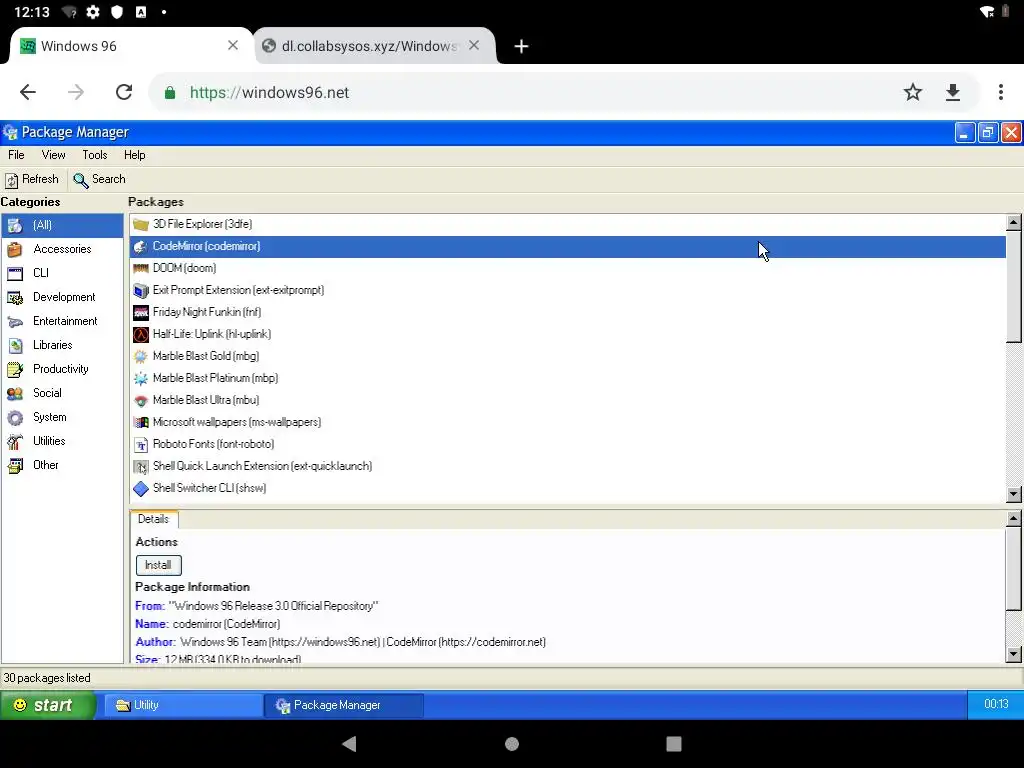Viewport: 1024px width, 768px height.
Task: Select Shell Quick Launch Extension package
Action: point(568,466)
